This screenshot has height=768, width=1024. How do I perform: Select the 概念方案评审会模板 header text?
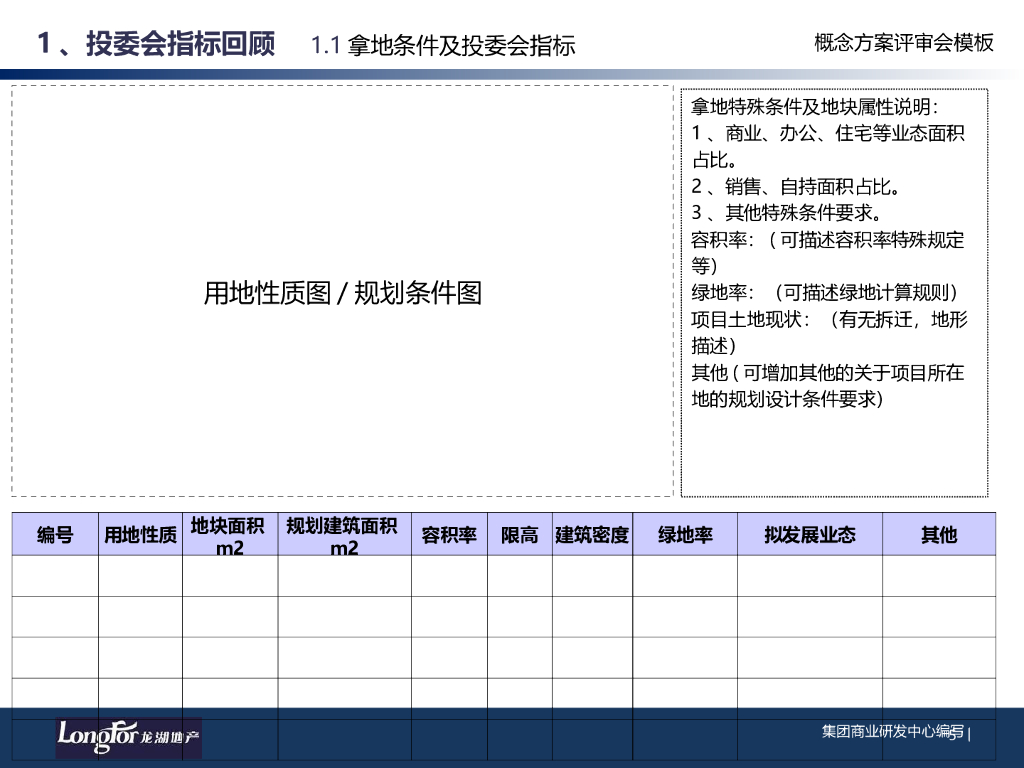pos(903,43)
